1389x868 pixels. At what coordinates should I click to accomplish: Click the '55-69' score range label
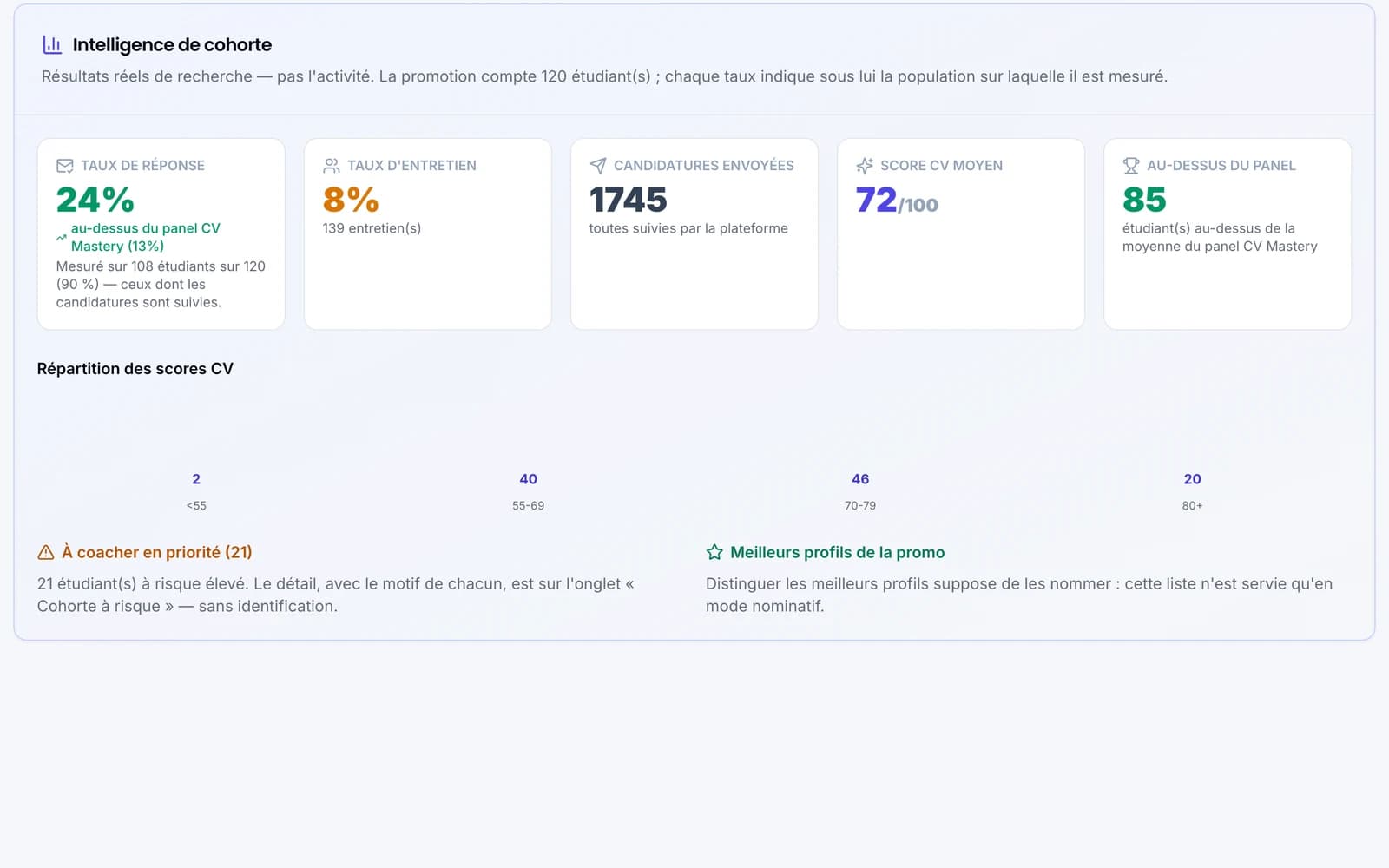[528, 505]
